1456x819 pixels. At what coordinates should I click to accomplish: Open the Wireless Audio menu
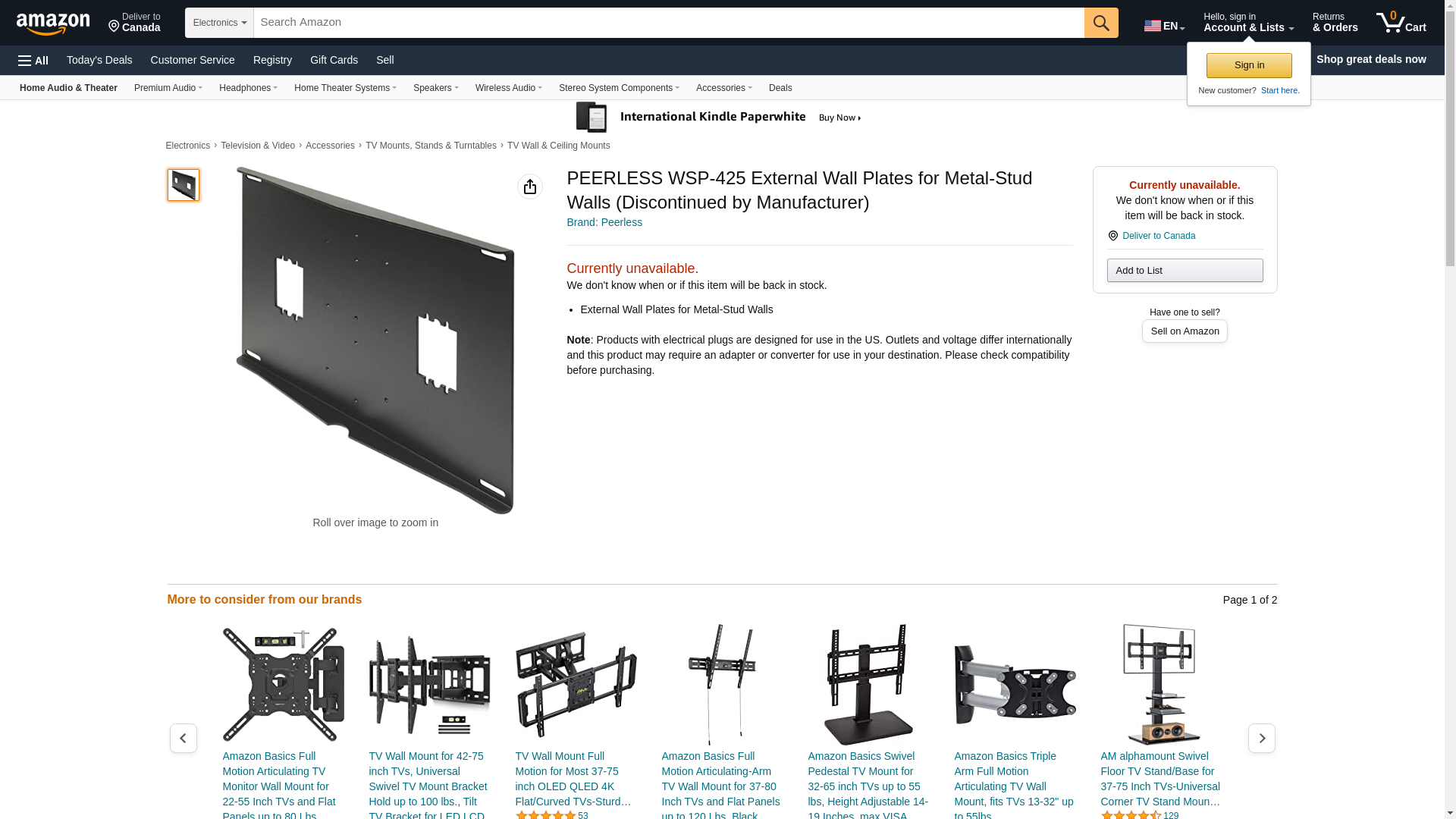click(x=509, y=88)
